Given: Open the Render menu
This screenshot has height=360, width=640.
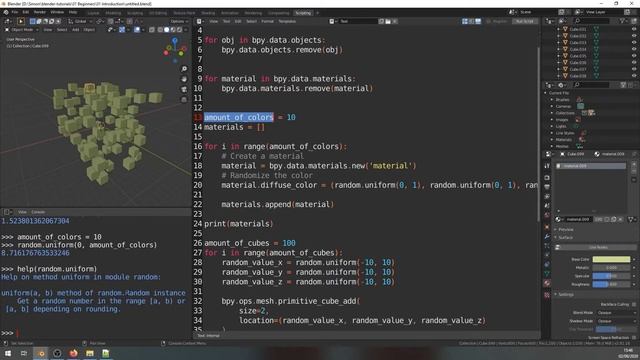Looking at the screenshot, I should click(x=40, y=12).
